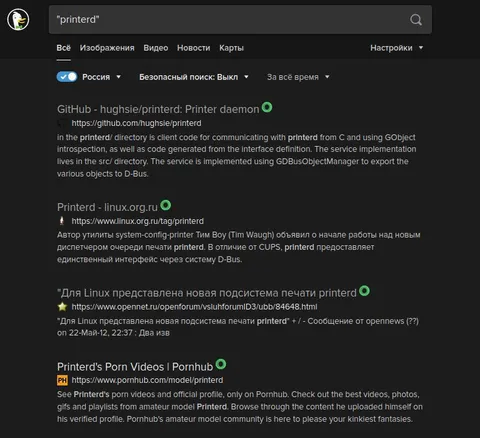Image resolution: width=480 pixels, height=438 pixels.
Task: Click green badge next to linux.org.ru title
Action: click(165, 205)
